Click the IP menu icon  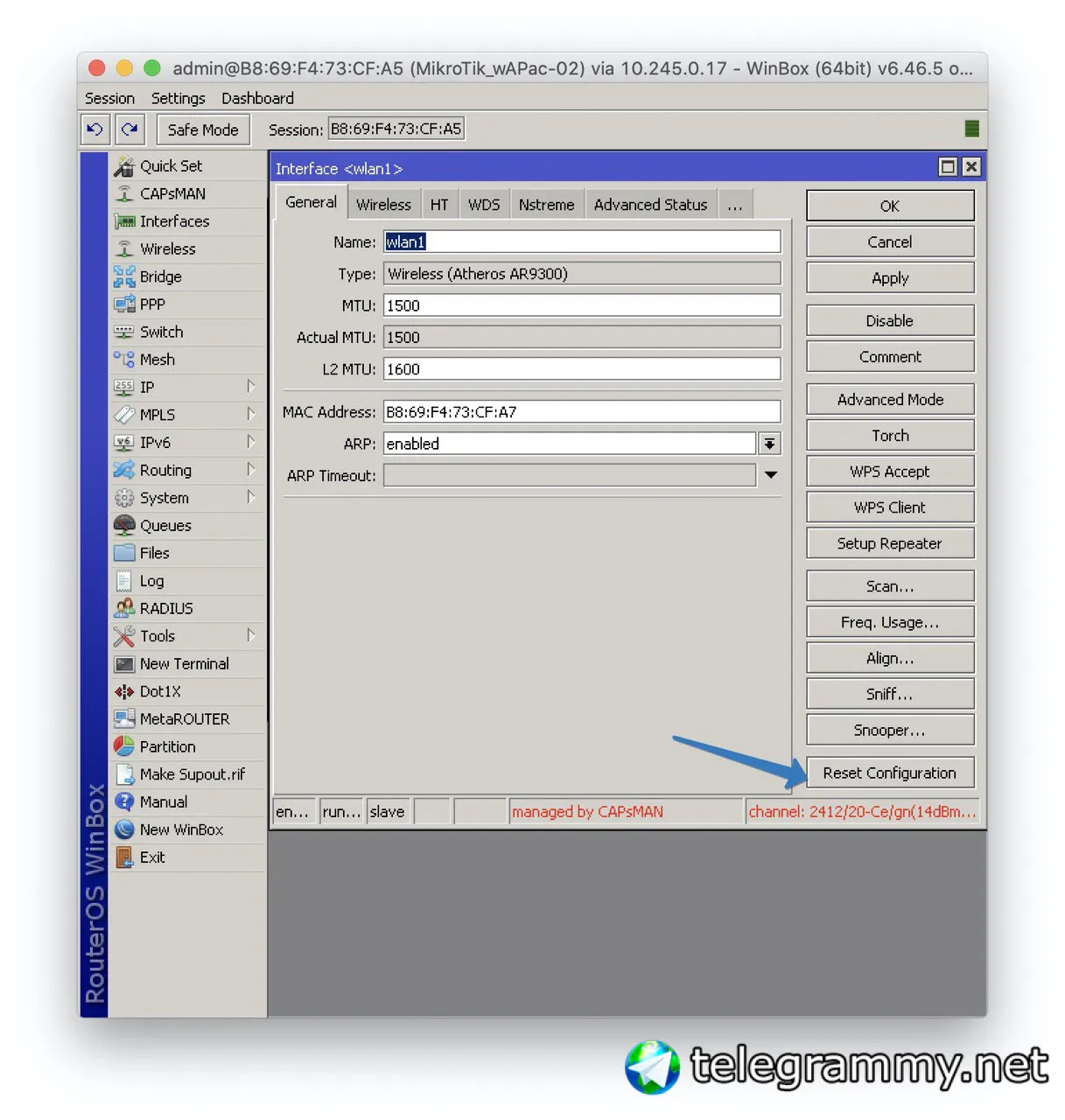pyautogui.click(x=124, y=387)
